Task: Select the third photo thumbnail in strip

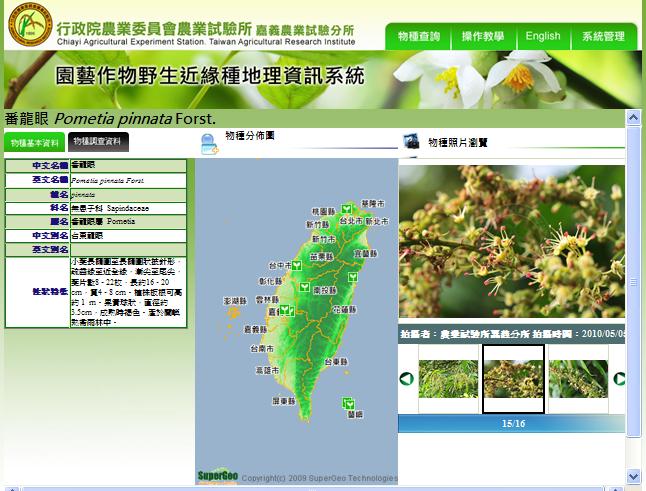Action: 578,379
